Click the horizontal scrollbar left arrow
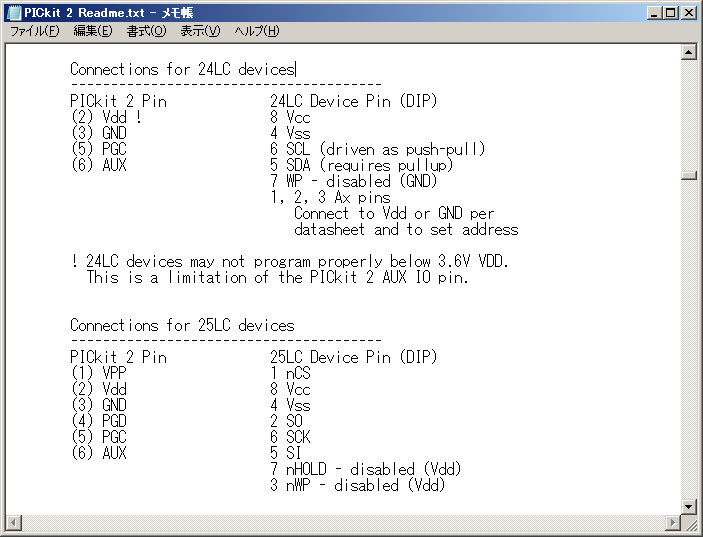The height and width of the screenshot is (537, 703). [13, 522]
